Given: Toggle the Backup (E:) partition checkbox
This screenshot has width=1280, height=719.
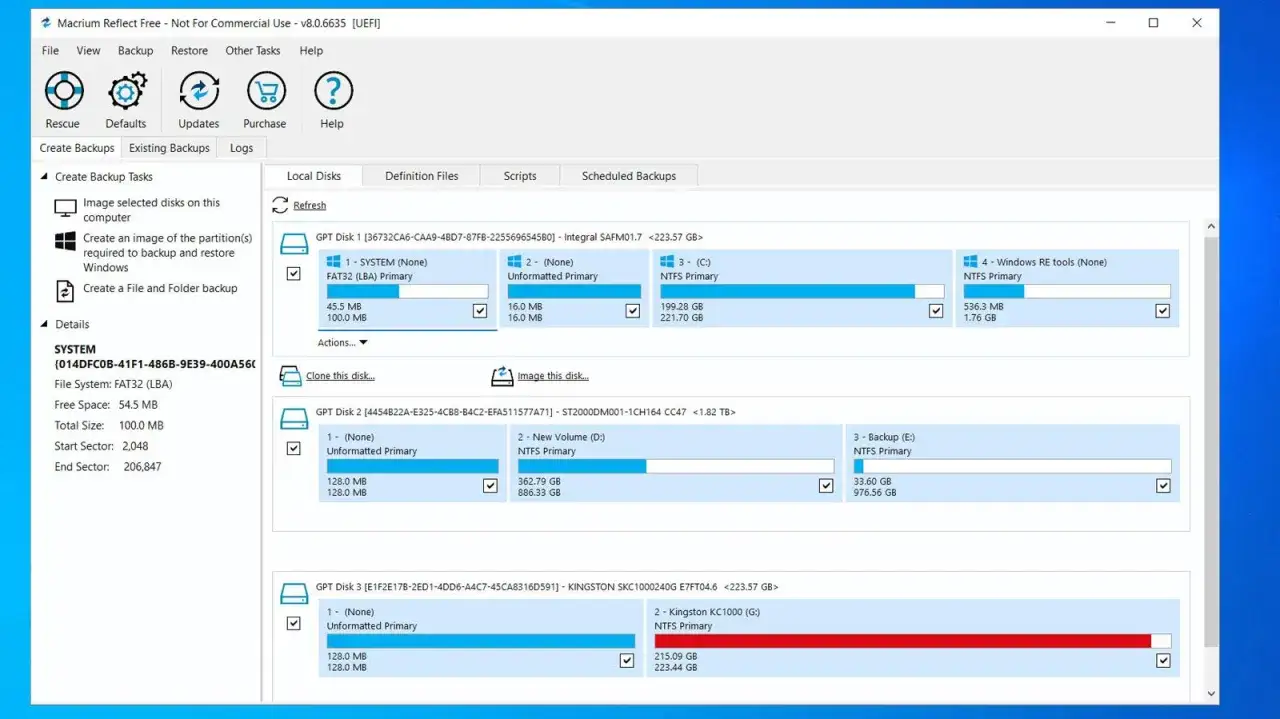Looking at the screenshot, I should (1163, 486).
